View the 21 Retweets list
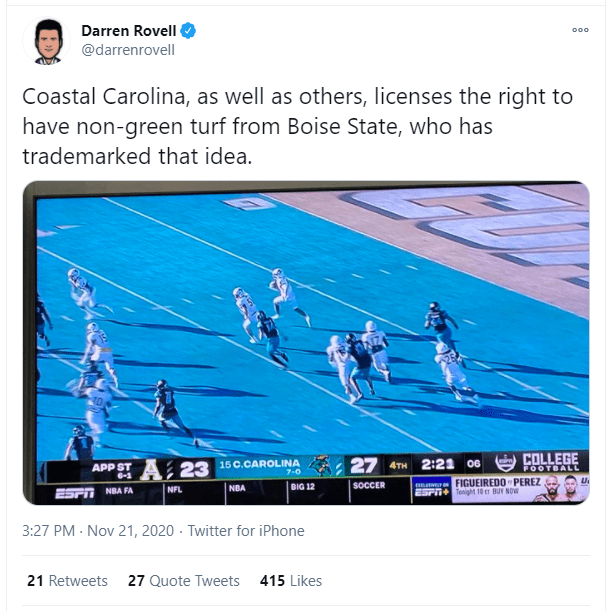The width and height of the screenshot is (615, 611). [67, 580]
